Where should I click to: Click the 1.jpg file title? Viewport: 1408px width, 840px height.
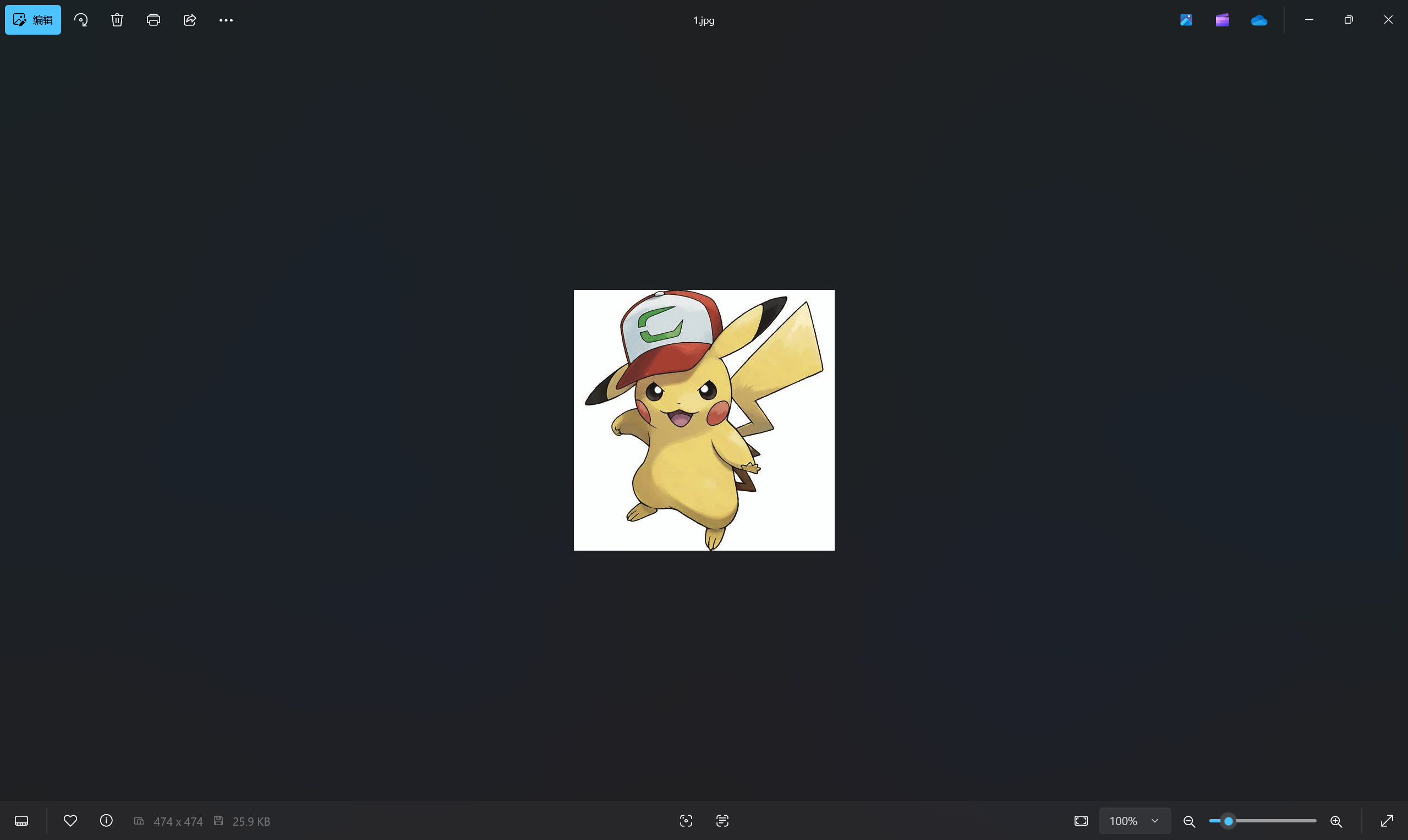tap(704, 20)
